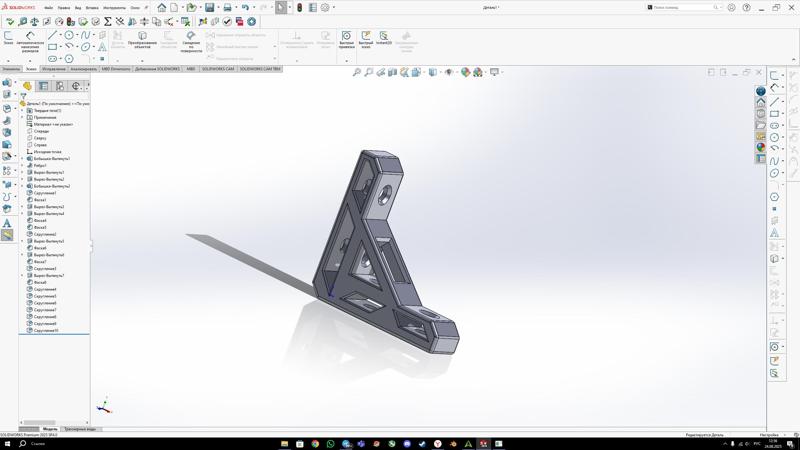Image resolution: width=800 pixels, height=450 pixels.
Task: Open dropdown arrow next to Save icon
Action: (218, 8)
